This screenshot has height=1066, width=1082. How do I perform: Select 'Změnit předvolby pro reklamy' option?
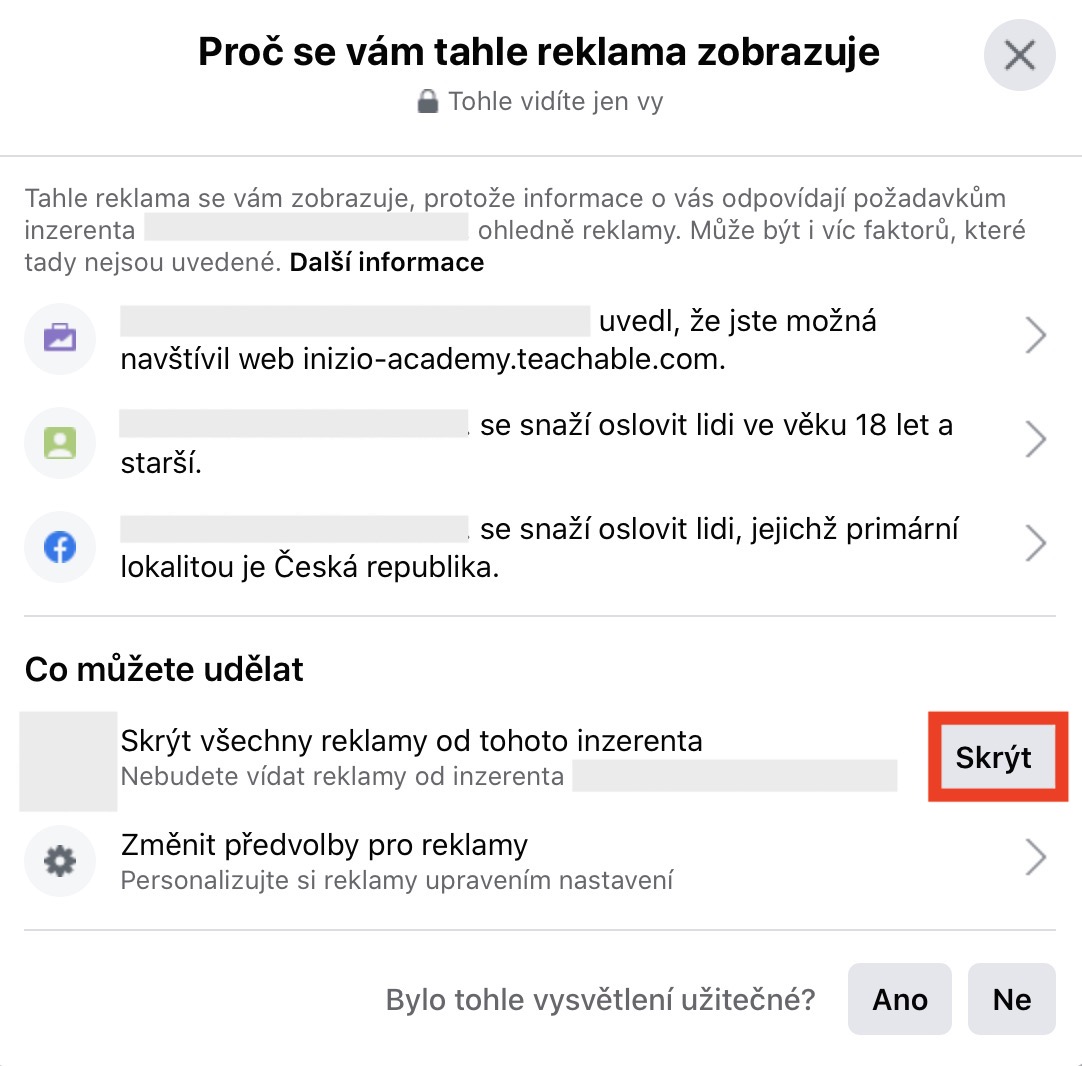[x=324, y=846]
